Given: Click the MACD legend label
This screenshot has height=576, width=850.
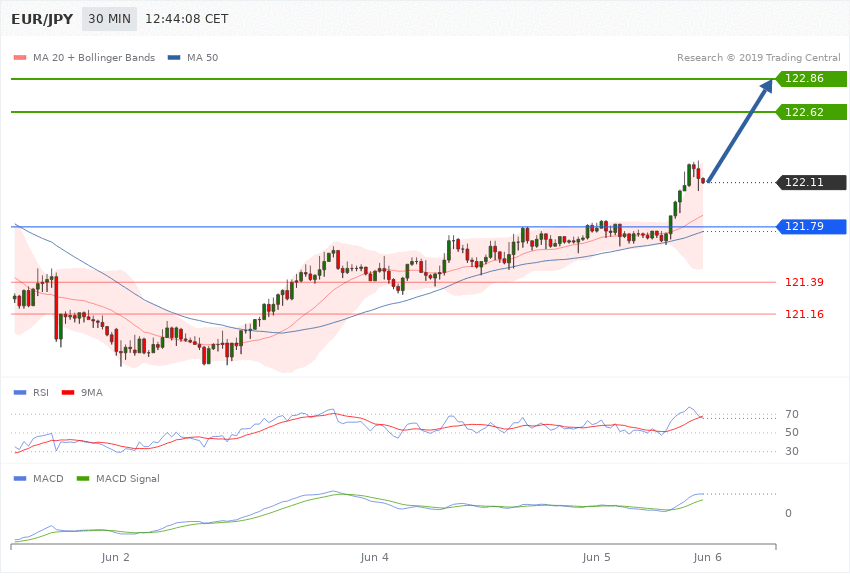Looking at the screenshot, I should [x=48, y=478].
